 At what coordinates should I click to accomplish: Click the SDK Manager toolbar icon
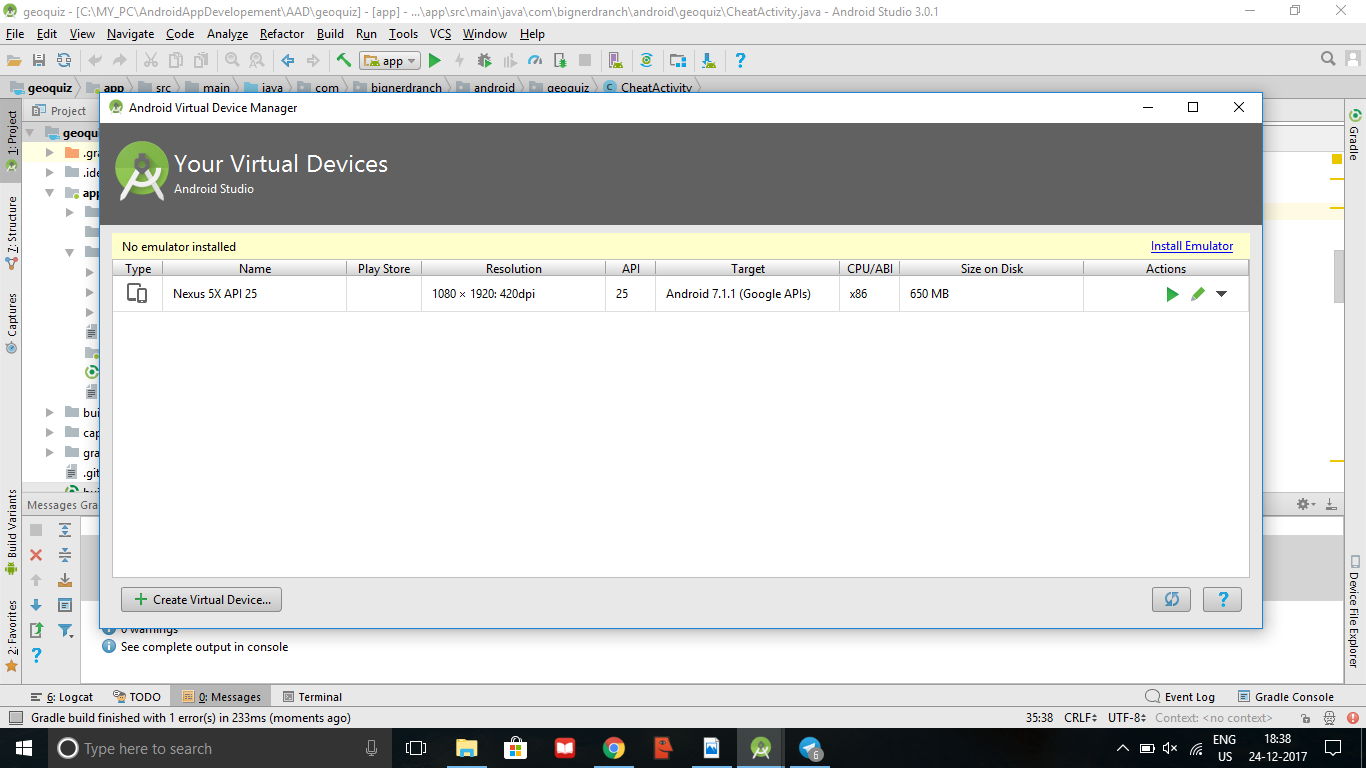click(709, 61)
